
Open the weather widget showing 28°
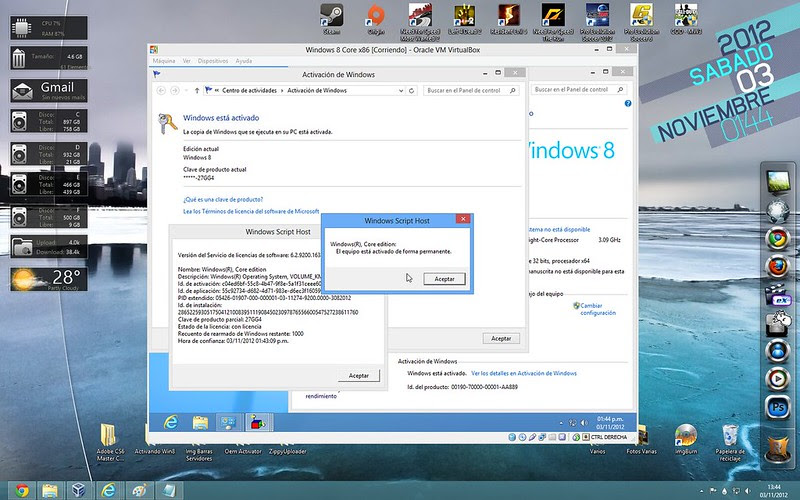point(49,279)
